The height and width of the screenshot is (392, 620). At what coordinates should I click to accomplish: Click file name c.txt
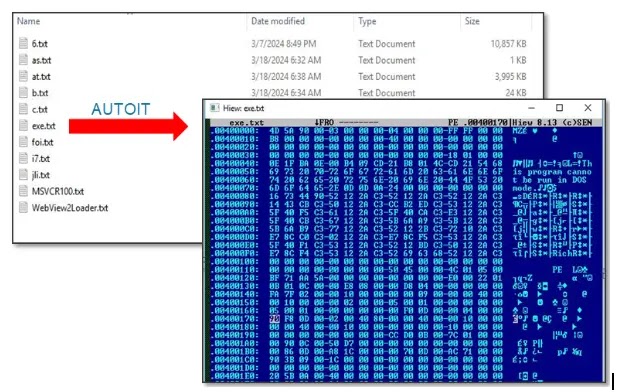(40, 110)
